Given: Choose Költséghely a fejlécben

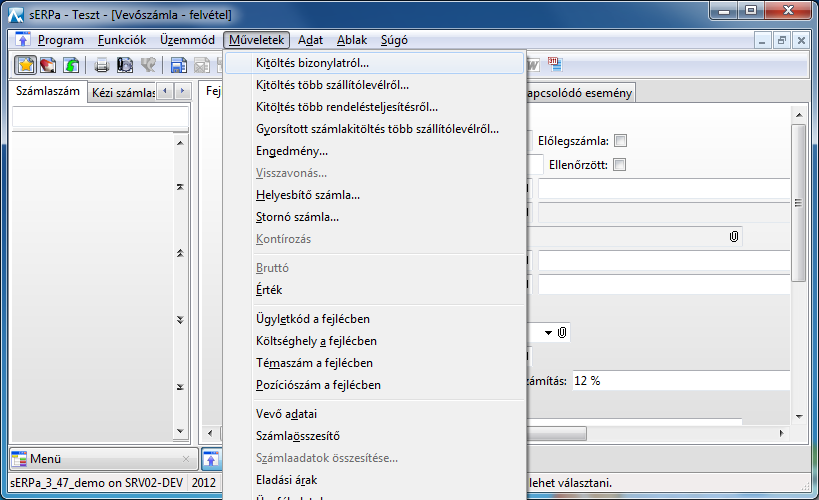Looking at the screenshot, I should (375, 341).
